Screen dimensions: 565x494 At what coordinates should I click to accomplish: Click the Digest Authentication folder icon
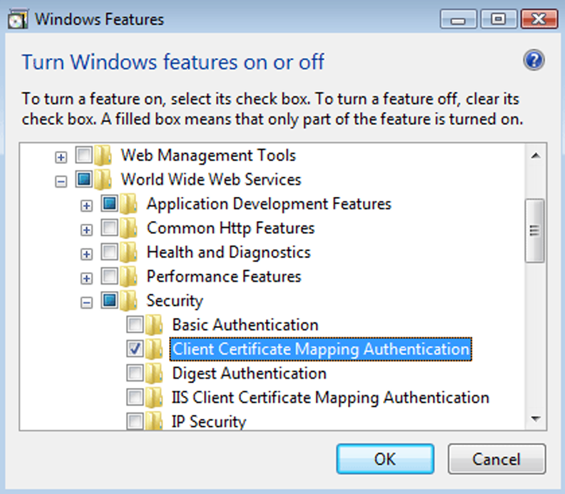pyautogui.click(x=154, y=373)
